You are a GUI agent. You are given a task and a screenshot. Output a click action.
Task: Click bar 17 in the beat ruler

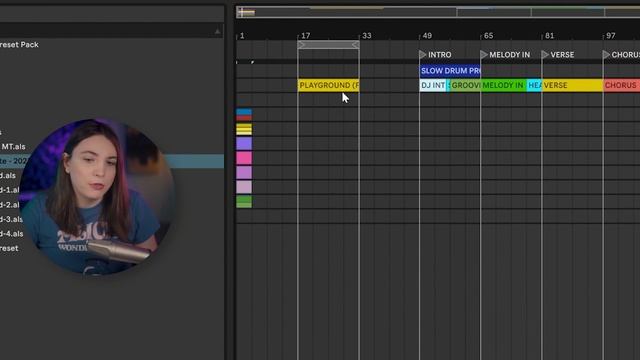pyautogui.click(x=306, y=36)
